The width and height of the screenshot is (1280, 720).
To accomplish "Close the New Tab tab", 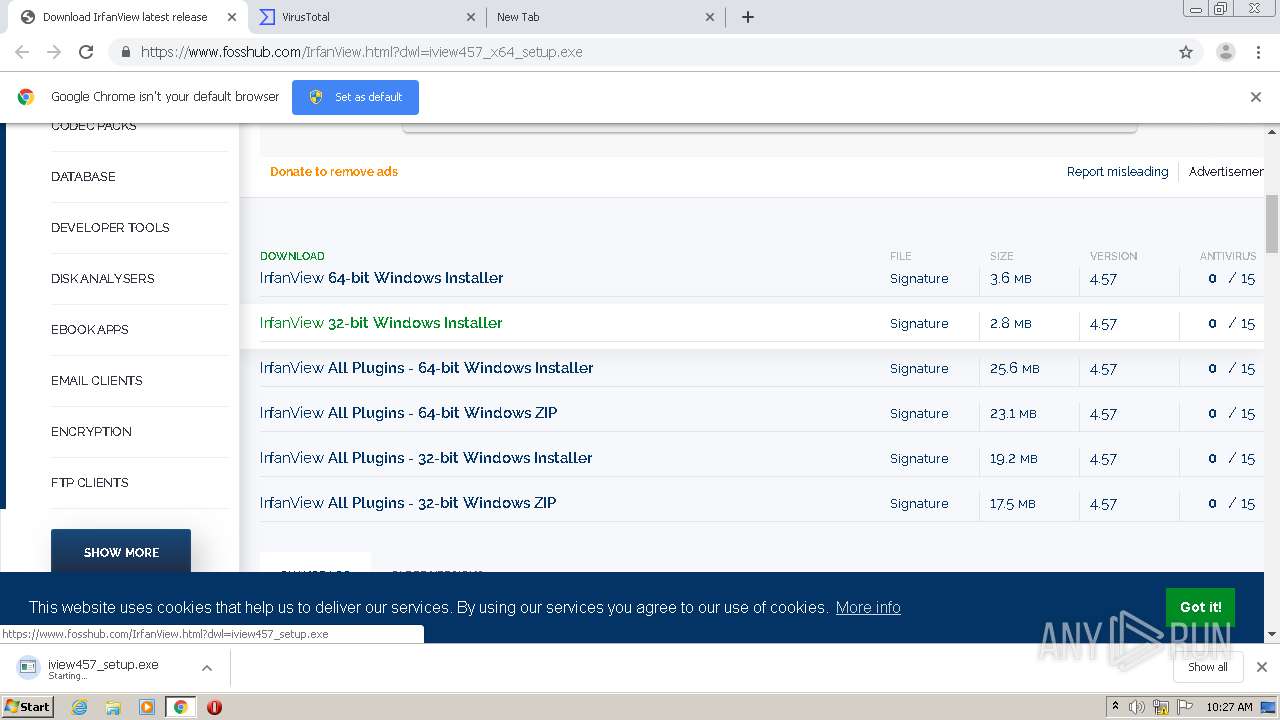I will [x=710, y=17].
